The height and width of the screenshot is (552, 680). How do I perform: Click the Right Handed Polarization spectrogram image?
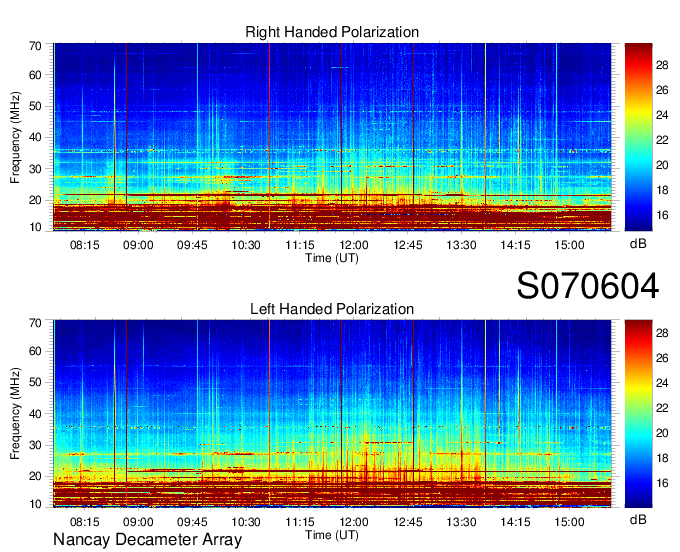332,137
